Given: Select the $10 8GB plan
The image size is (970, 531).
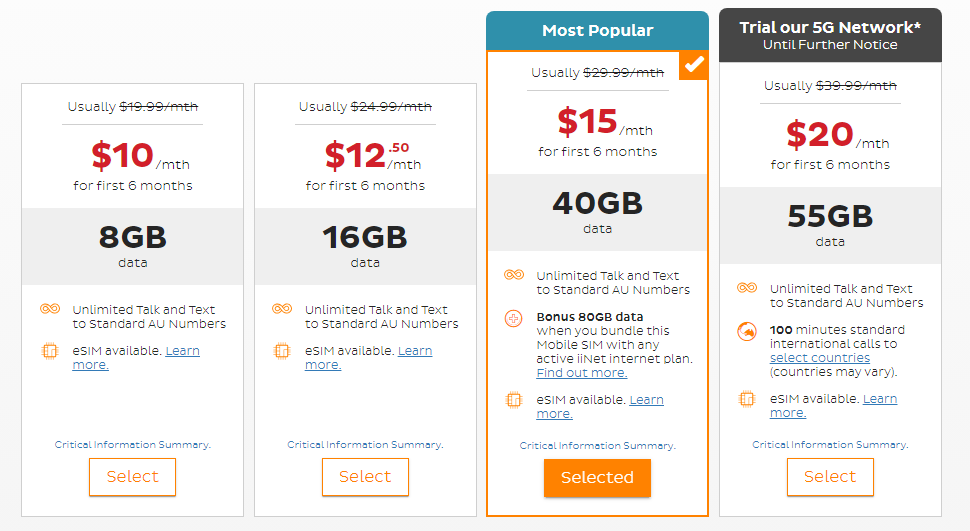Looking at the screenshot, I should [132, 477].
